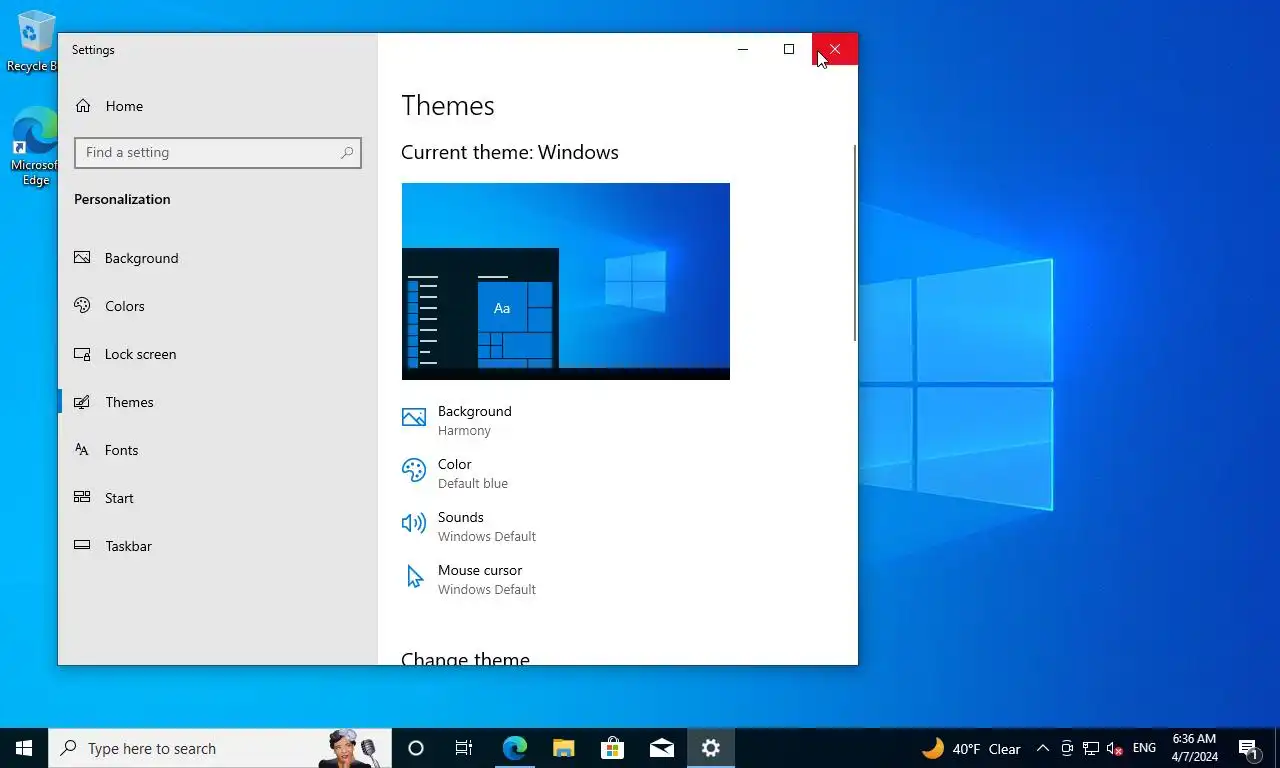The width and height of the screenshot is (1280, 768).
Task: Open Mouse cursor Windows Default option
Action: 469,579
